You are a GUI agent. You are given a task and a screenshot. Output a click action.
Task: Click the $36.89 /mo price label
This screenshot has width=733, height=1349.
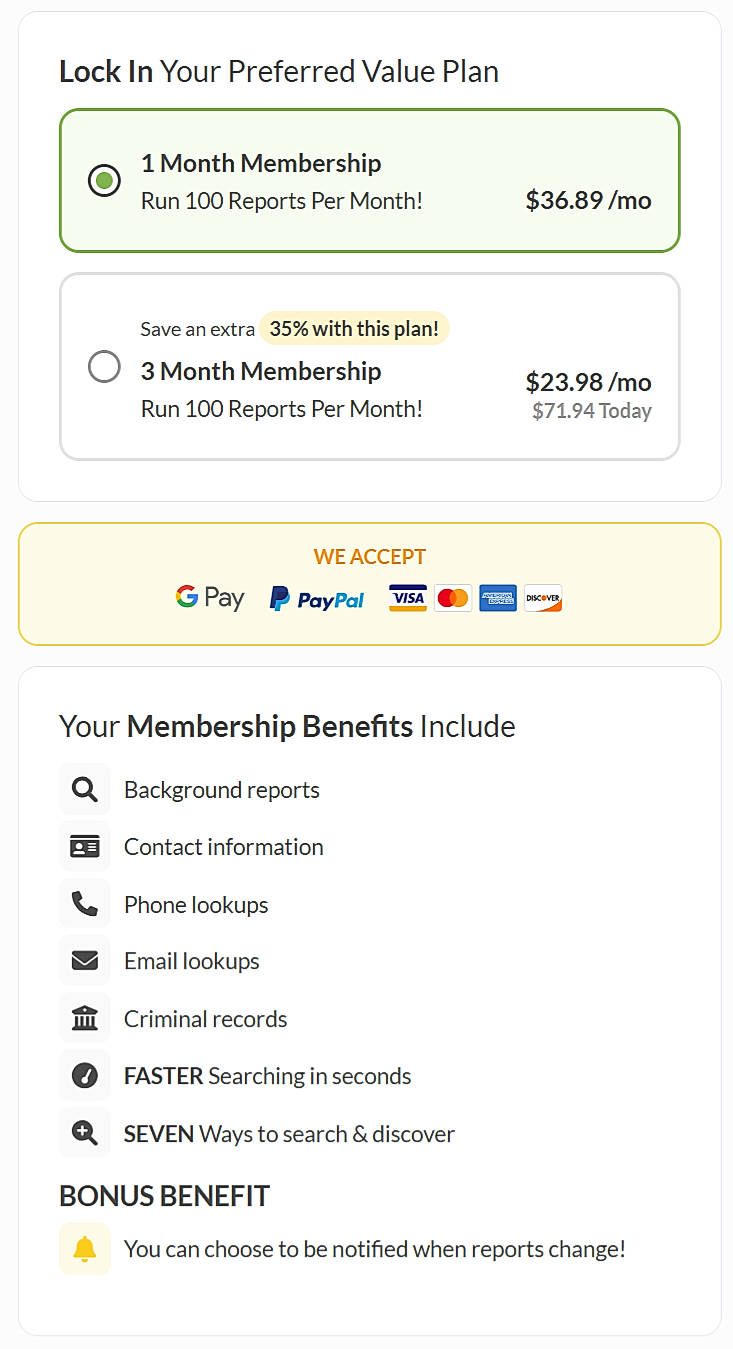589,200
